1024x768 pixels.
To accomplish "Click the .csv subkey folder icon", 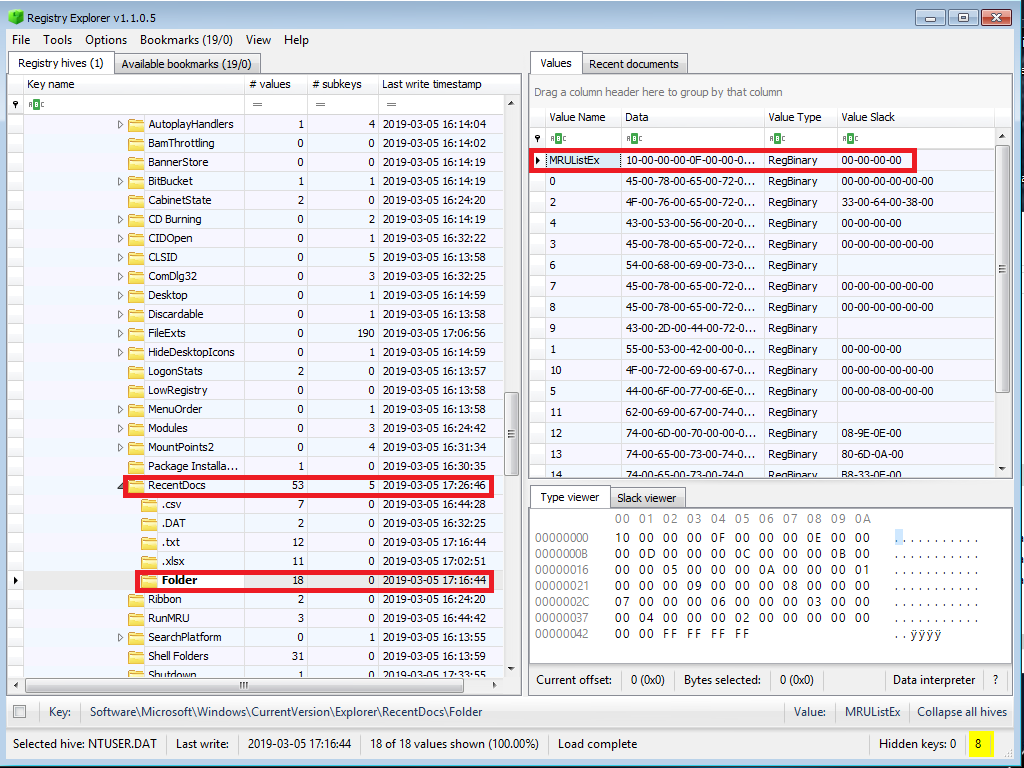I will click(x=150, y=504).
